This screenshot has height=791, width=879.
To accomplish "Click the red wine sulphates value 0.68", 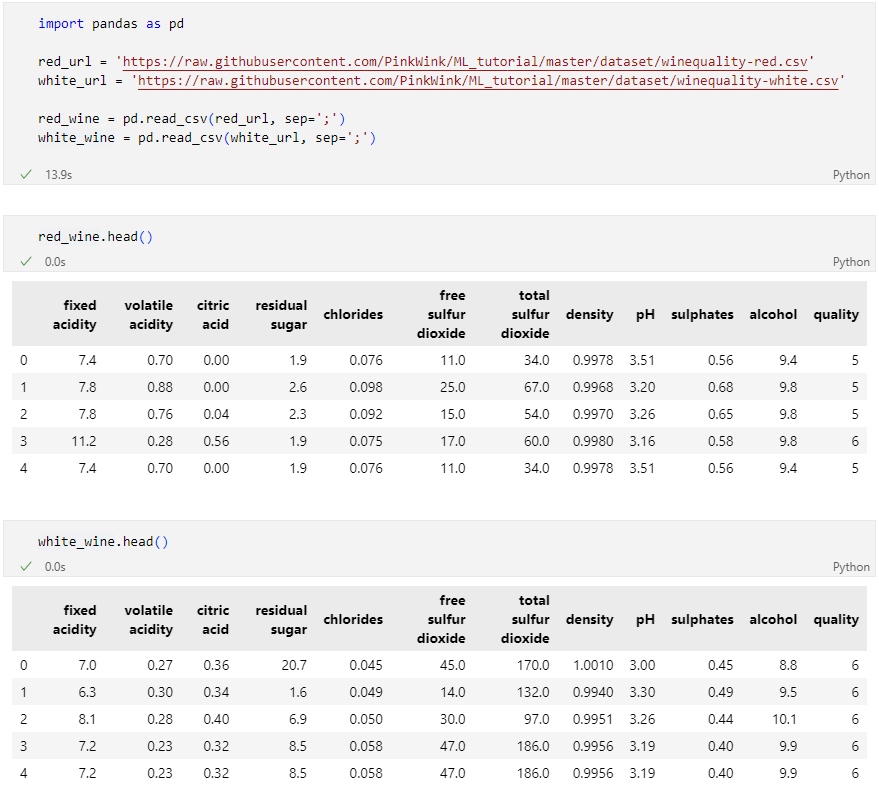I will [720, 387].
